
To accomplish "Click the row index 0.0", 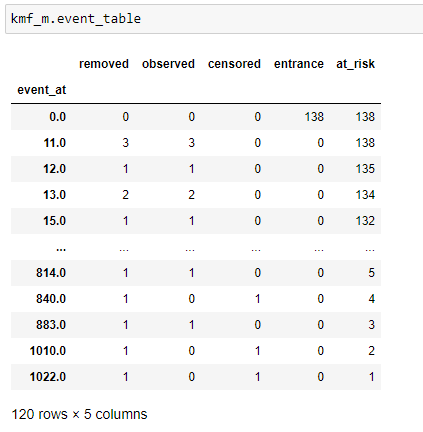I will click(58, 117).
